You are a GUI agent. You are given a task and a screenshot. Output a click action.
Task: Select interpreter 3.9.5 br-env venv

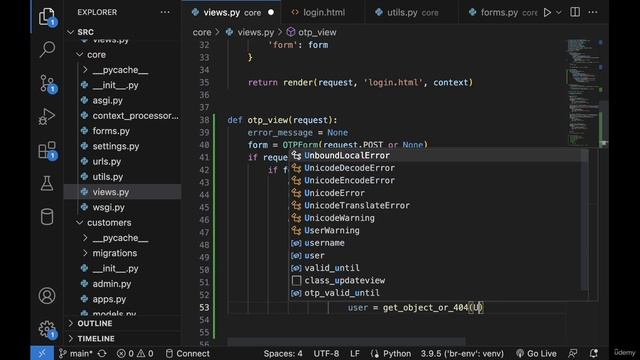462,353
